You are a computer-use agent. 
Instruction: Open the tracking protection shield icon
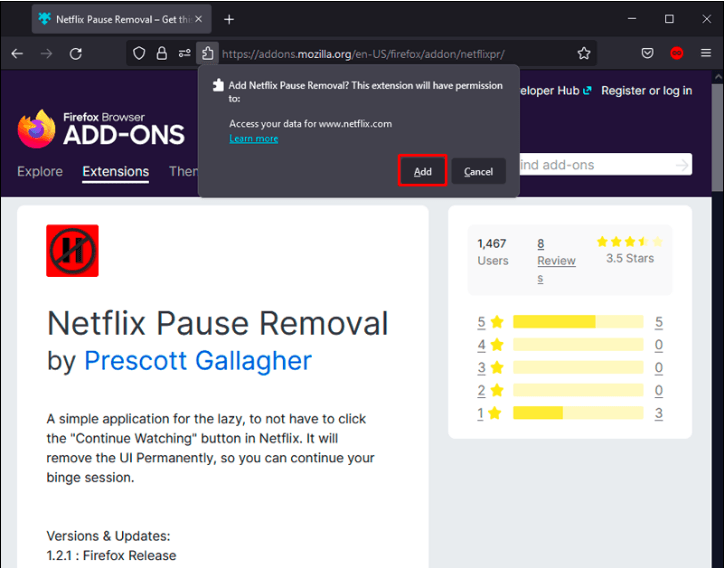[x=139, y=54]
